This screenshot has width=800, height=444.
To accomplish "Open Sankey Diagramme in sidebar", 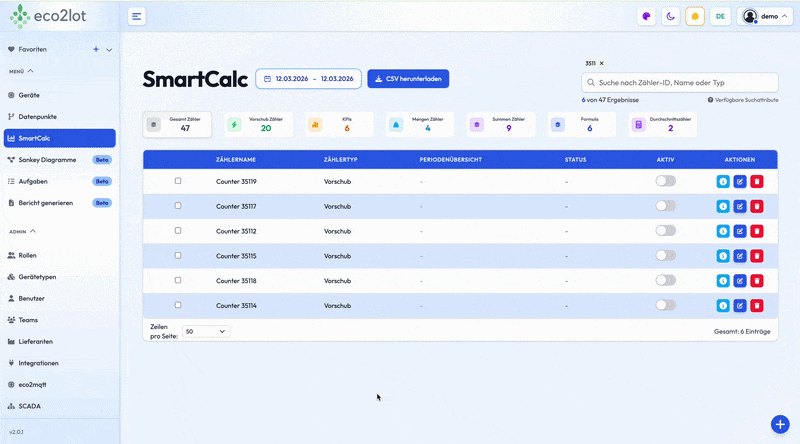I will tap(60, 160).
